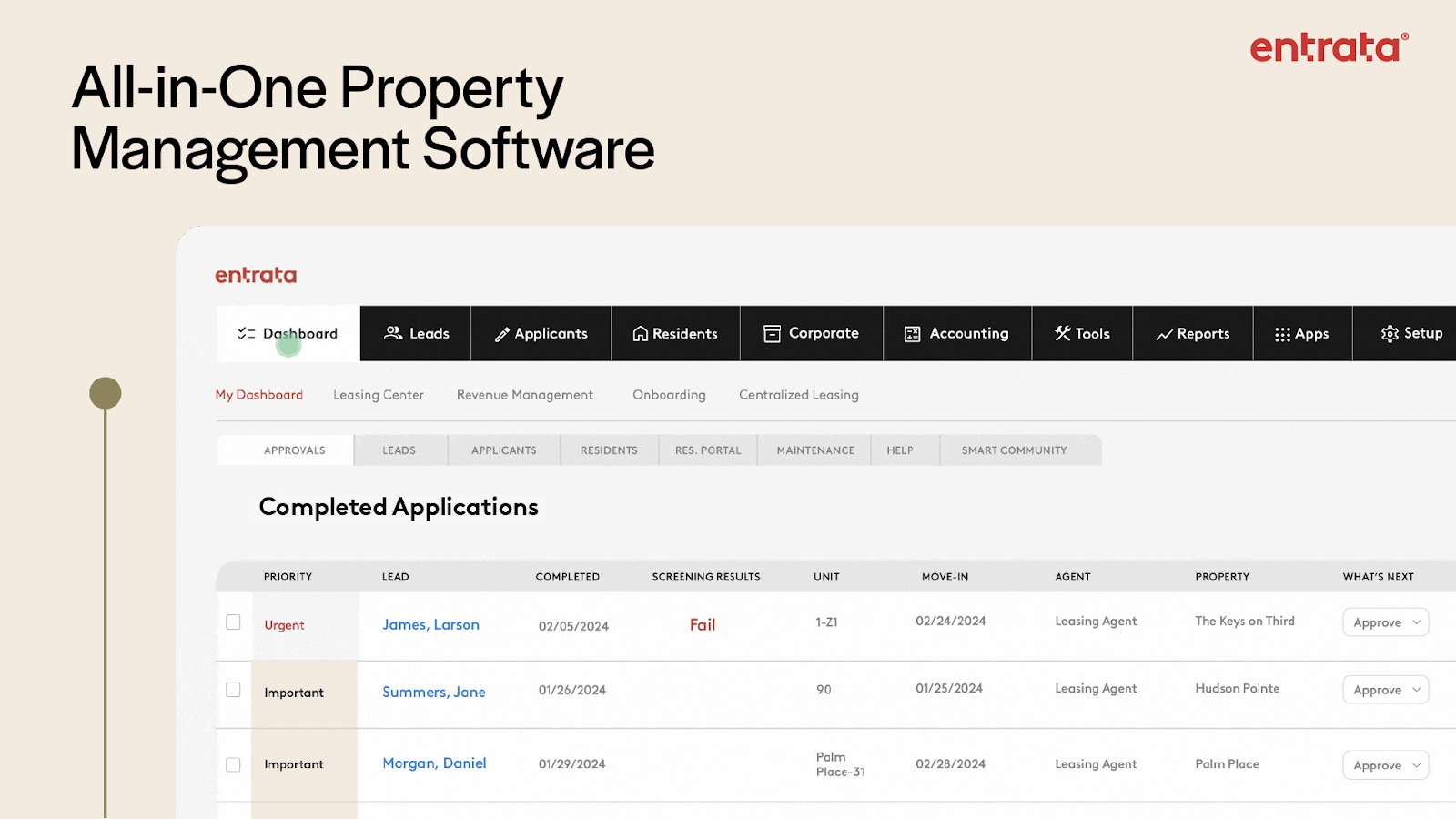Screen dimensions: 1456x819
Task: Click Hudson Pointe property cell
Action: 1238,688
